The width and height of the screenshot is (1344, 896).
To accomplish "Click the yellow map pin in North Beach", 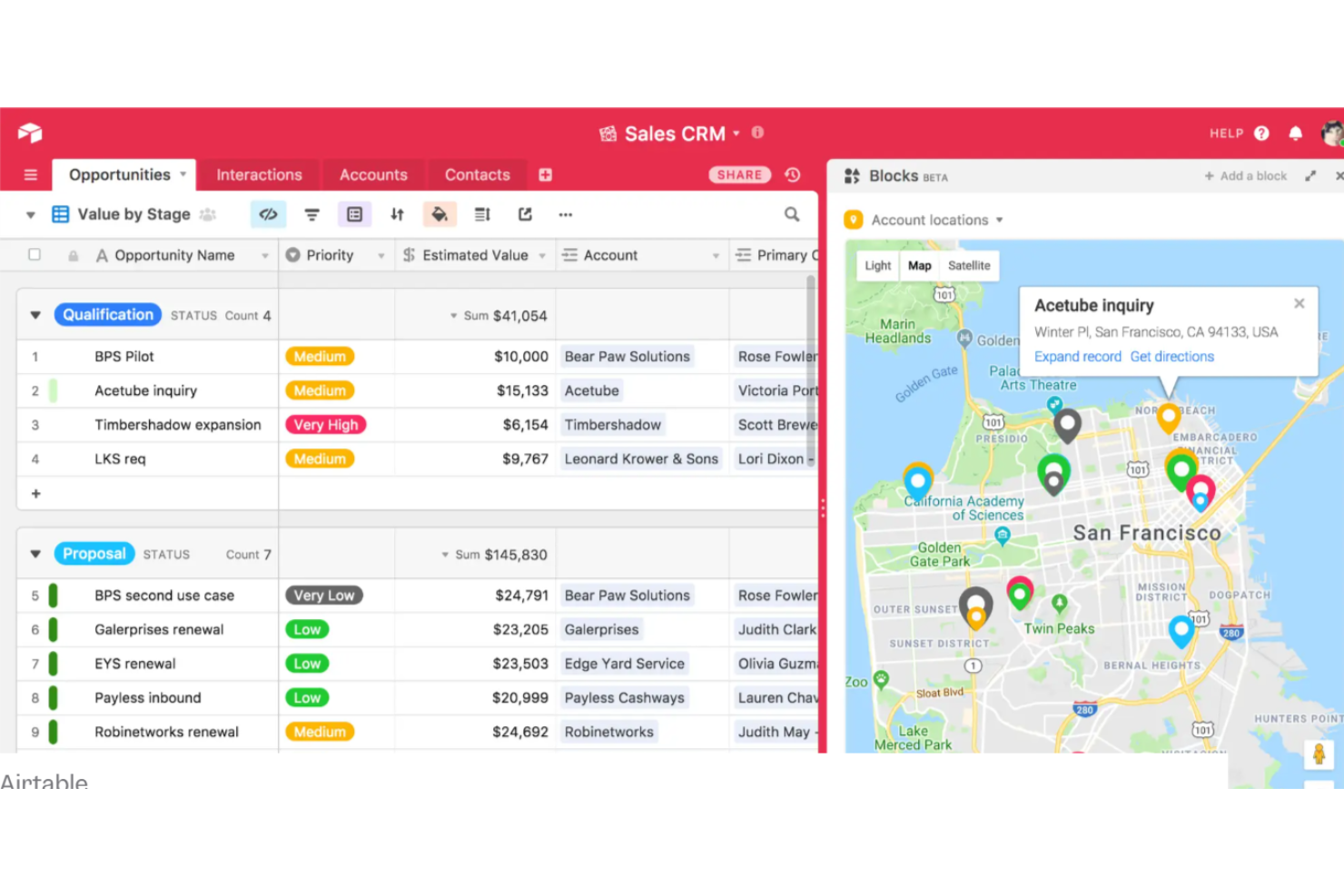I will click(x=1169, y=417).
